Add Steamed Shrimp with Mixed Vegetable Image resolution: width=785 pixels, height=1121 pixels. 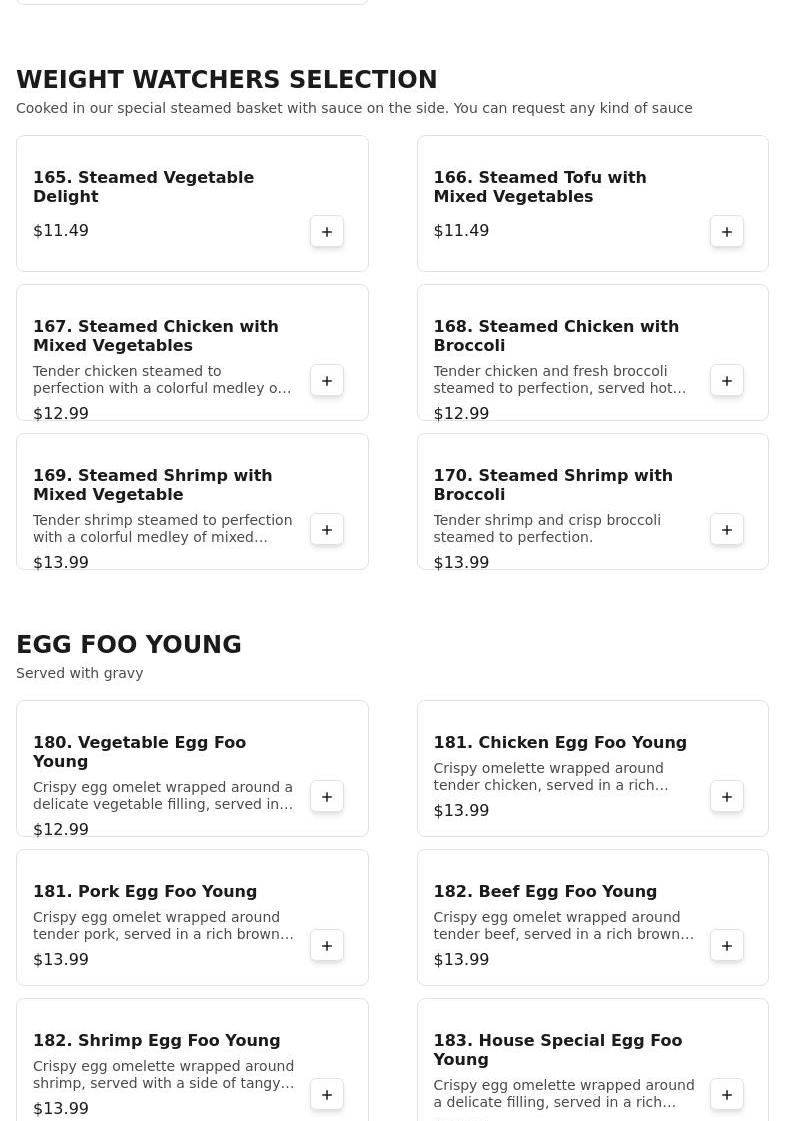[x=327, y=530]
